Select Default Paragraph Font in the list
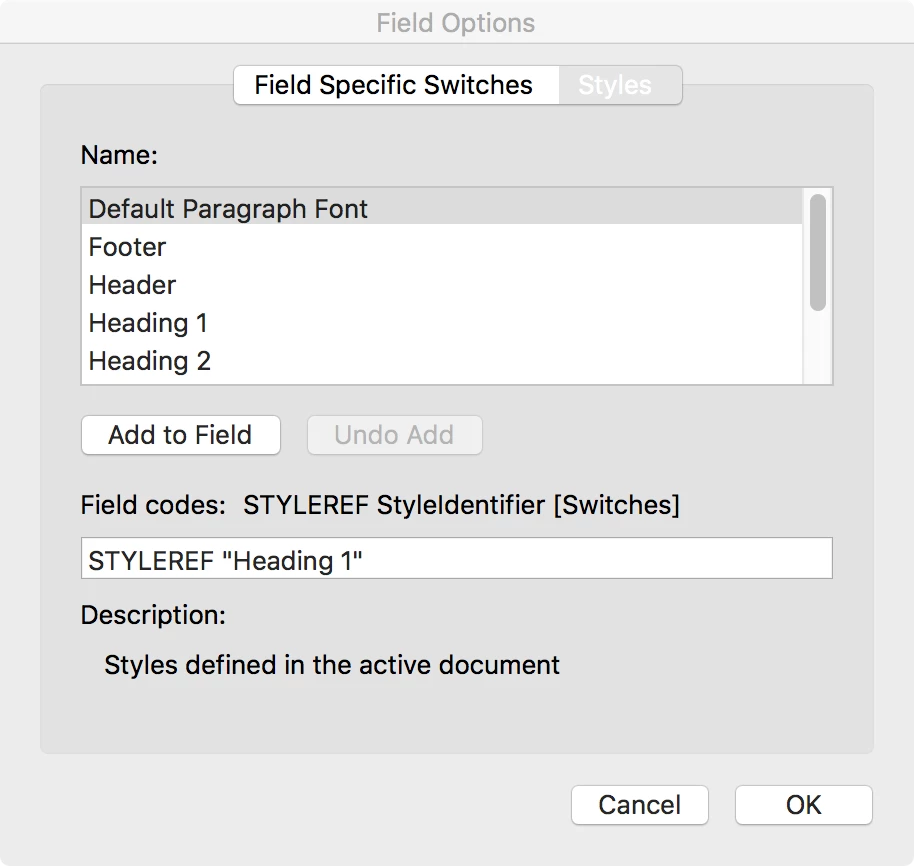Viewport: 914px width, 866px height. [x=228, y=209]
